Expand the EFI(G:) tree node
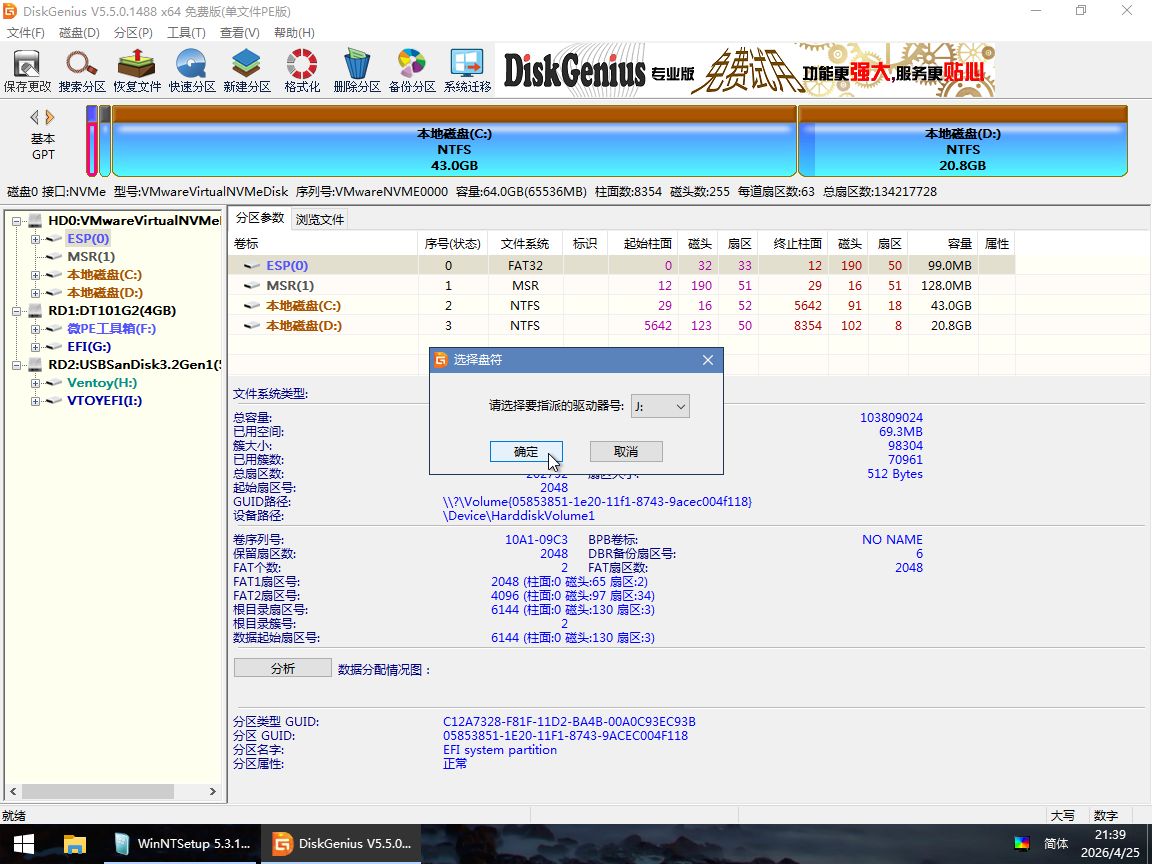 [x=35, y=347]
